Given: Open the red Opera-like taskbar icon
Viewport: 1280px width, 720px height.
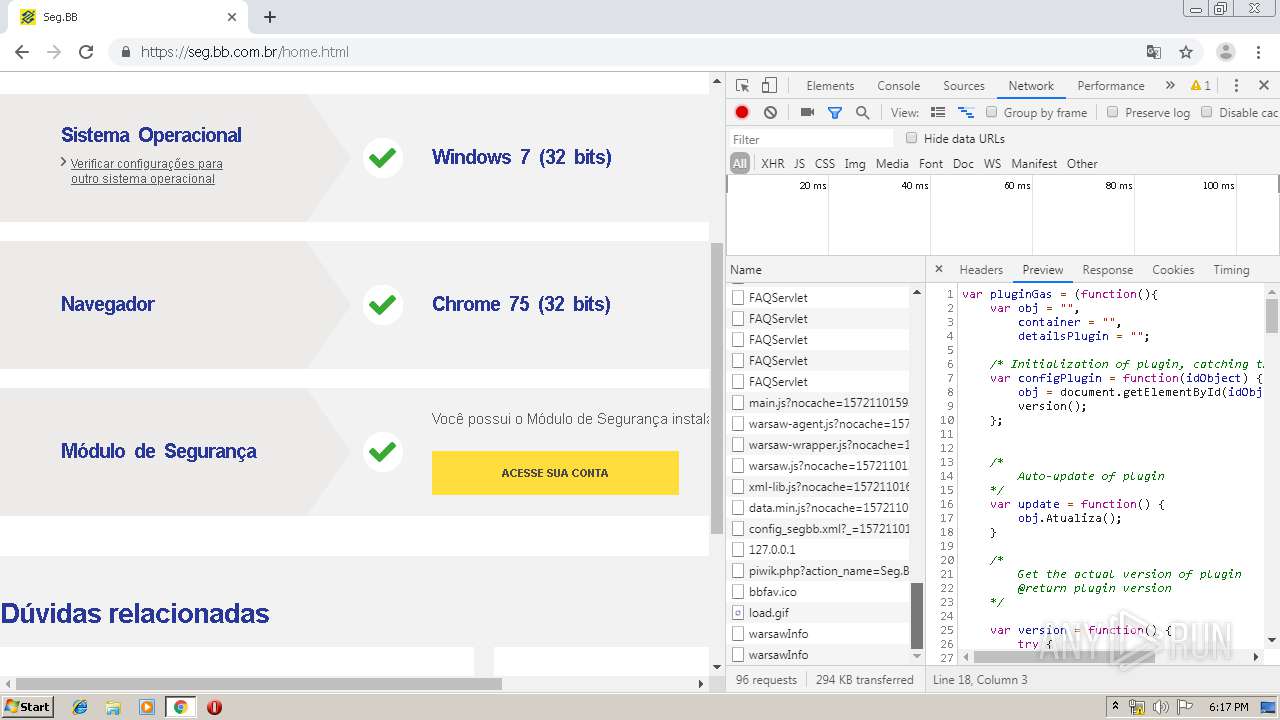Looking at the screenshot, I should [x=214, y=707].
